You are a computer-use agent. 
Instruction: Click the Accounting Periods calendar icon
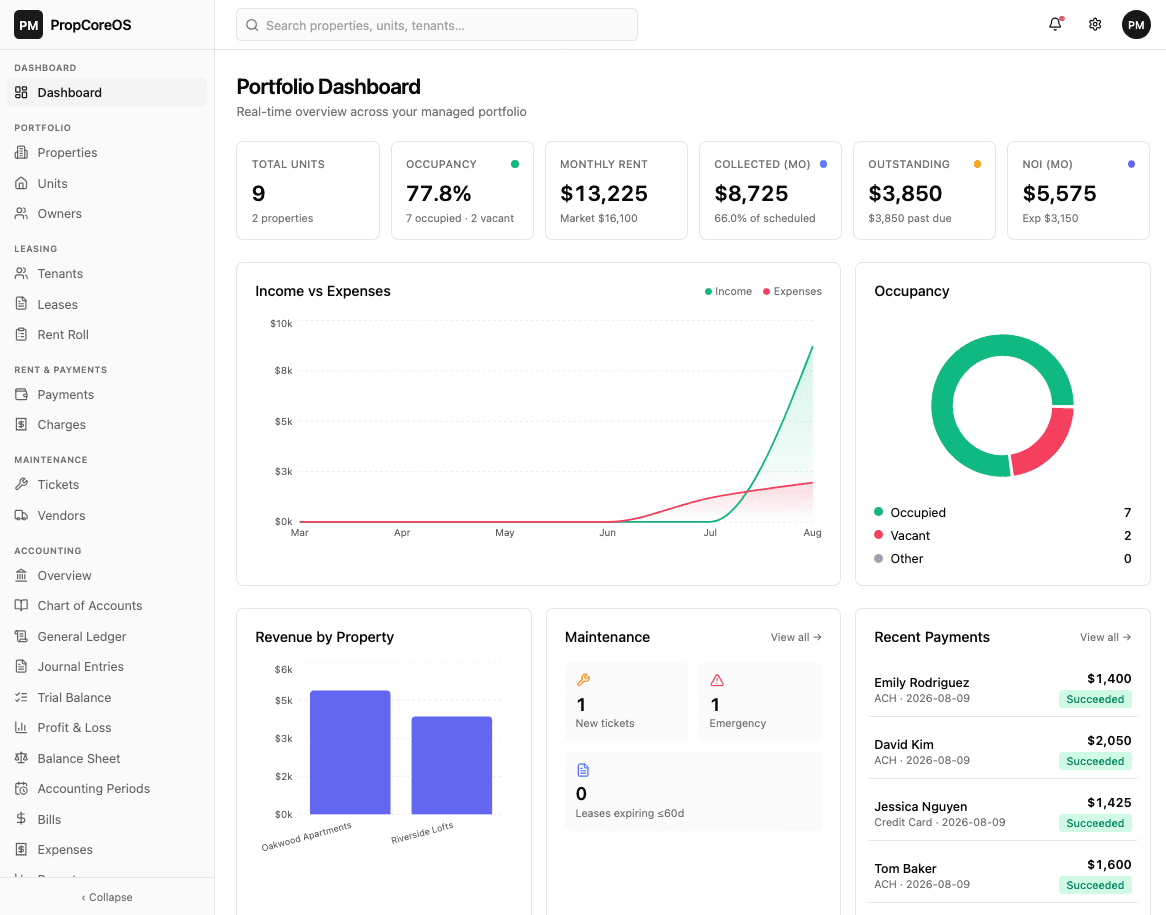click(x=22, y=789)
